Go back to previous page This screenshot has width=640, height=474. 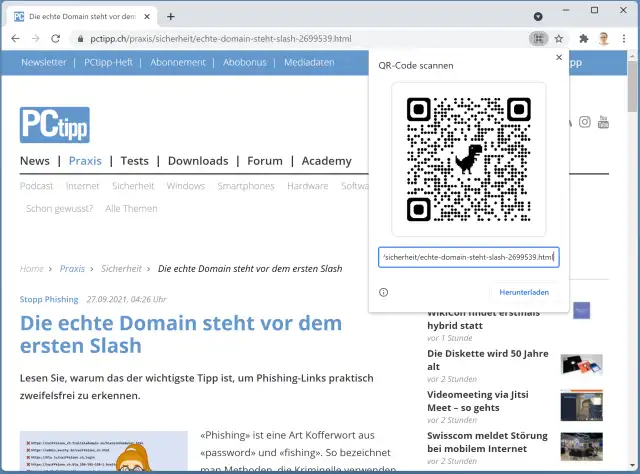(15, 38)
